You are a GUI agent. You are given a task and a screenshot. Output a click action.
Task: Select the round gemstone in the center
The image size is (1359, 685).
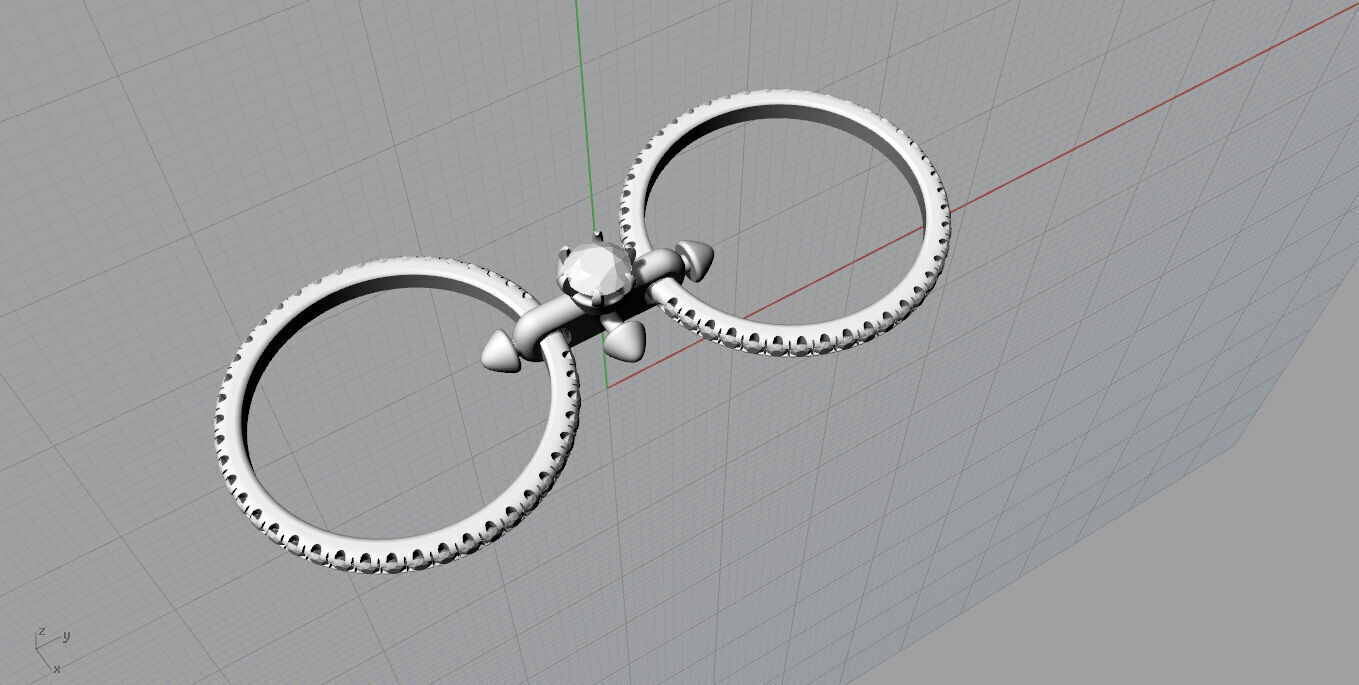(x=595, y=271)
